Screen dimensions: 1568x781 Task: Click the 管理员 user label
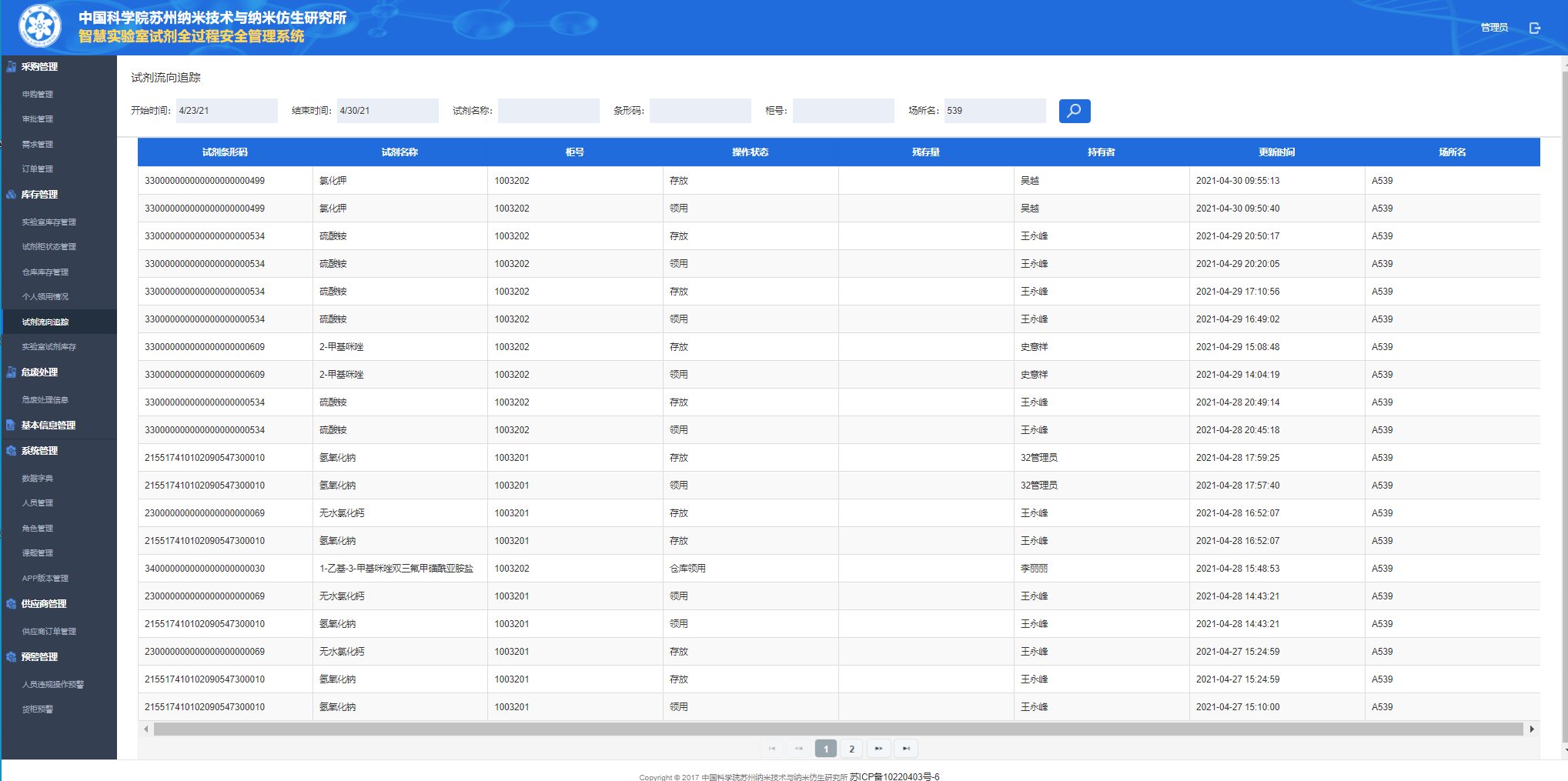click(x=1494, y=28)
